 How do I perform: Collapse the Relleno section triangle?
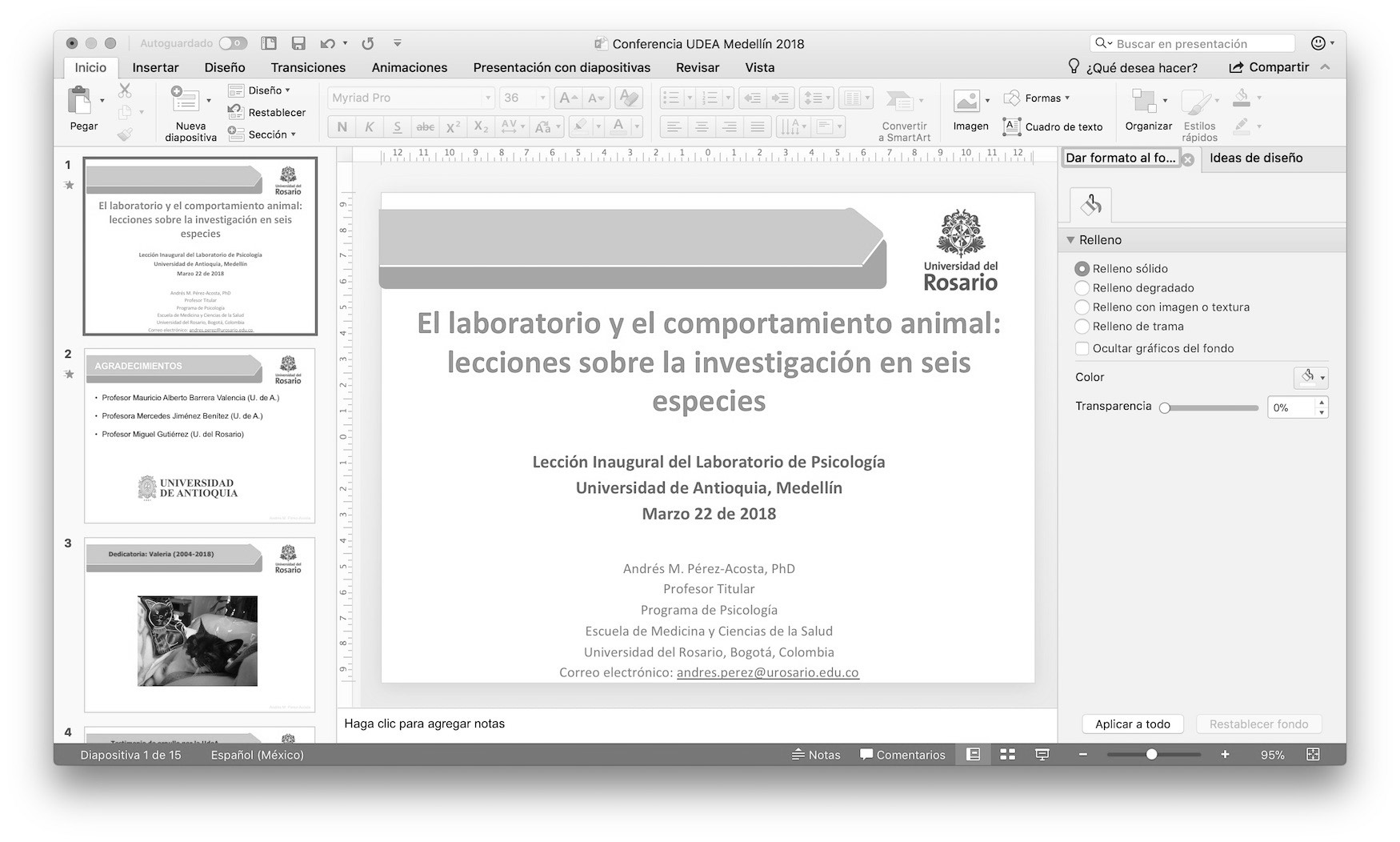[x=1070, y=240]
